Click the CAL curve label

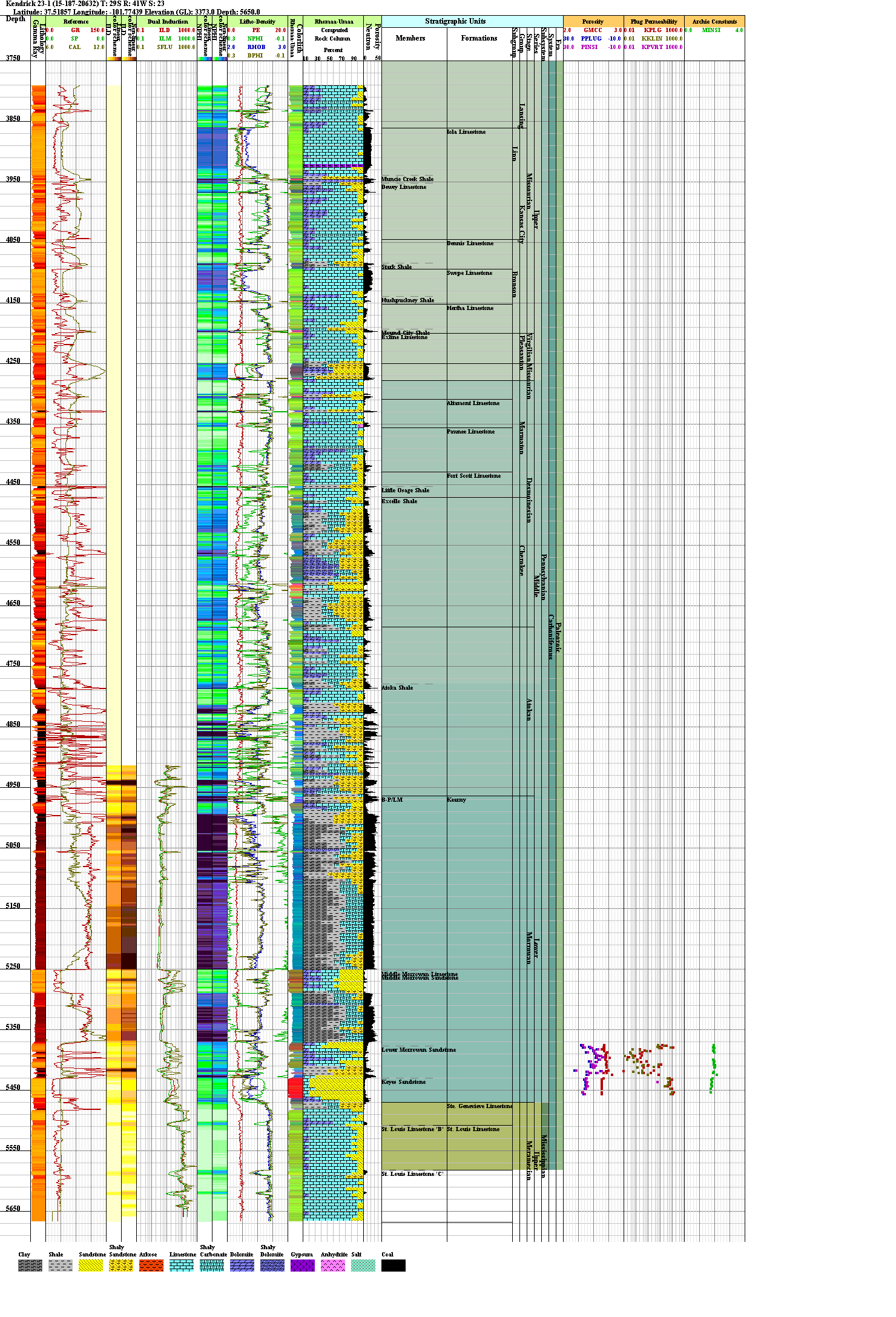pos(74,47)
